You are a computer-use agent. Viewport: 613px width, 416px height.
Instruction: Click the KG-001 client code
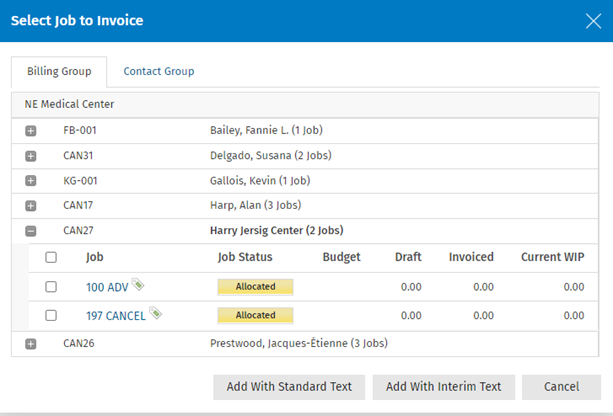pyautogui.click(x=80, y=181)
